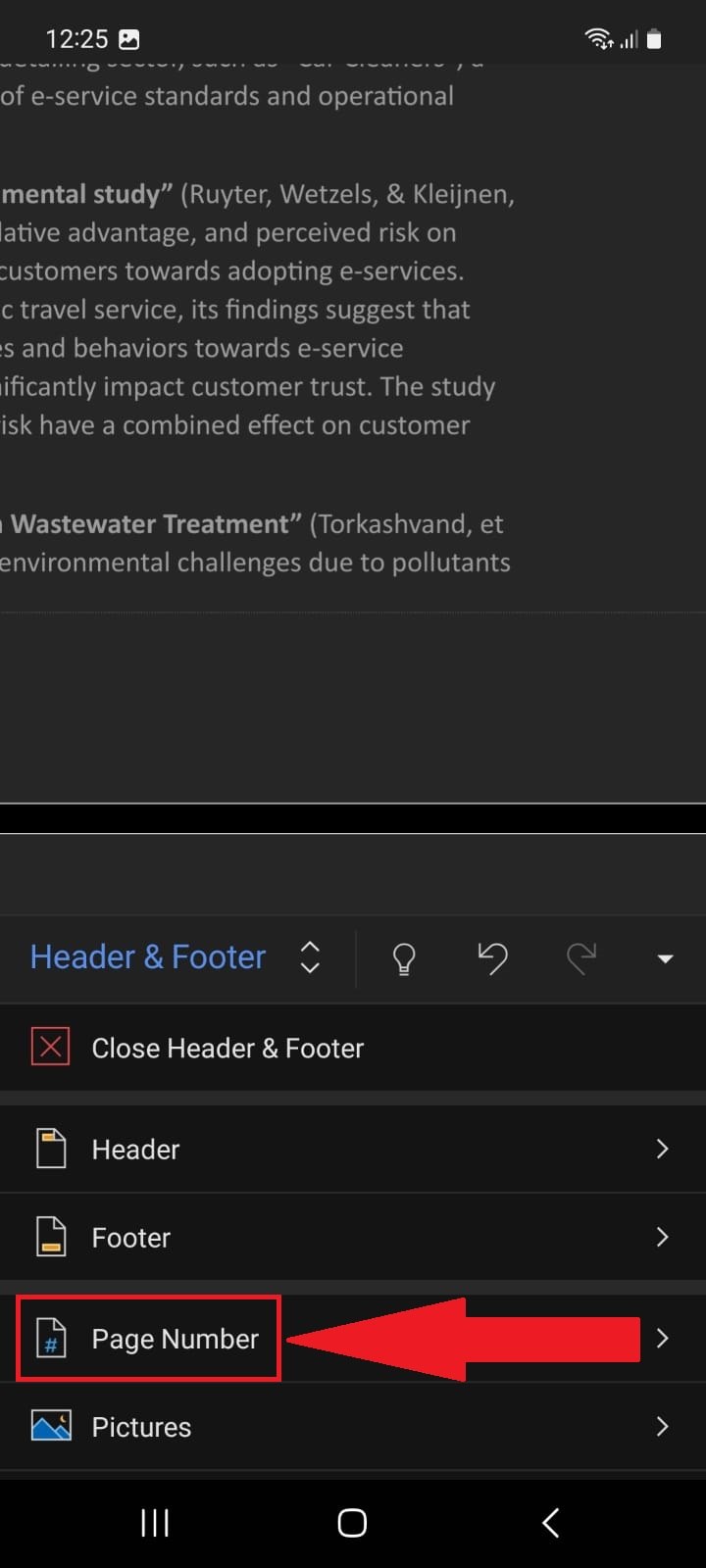706x1568 pixels.
Task: Tap the Pictures image icon
Action: coord(51,1426)
